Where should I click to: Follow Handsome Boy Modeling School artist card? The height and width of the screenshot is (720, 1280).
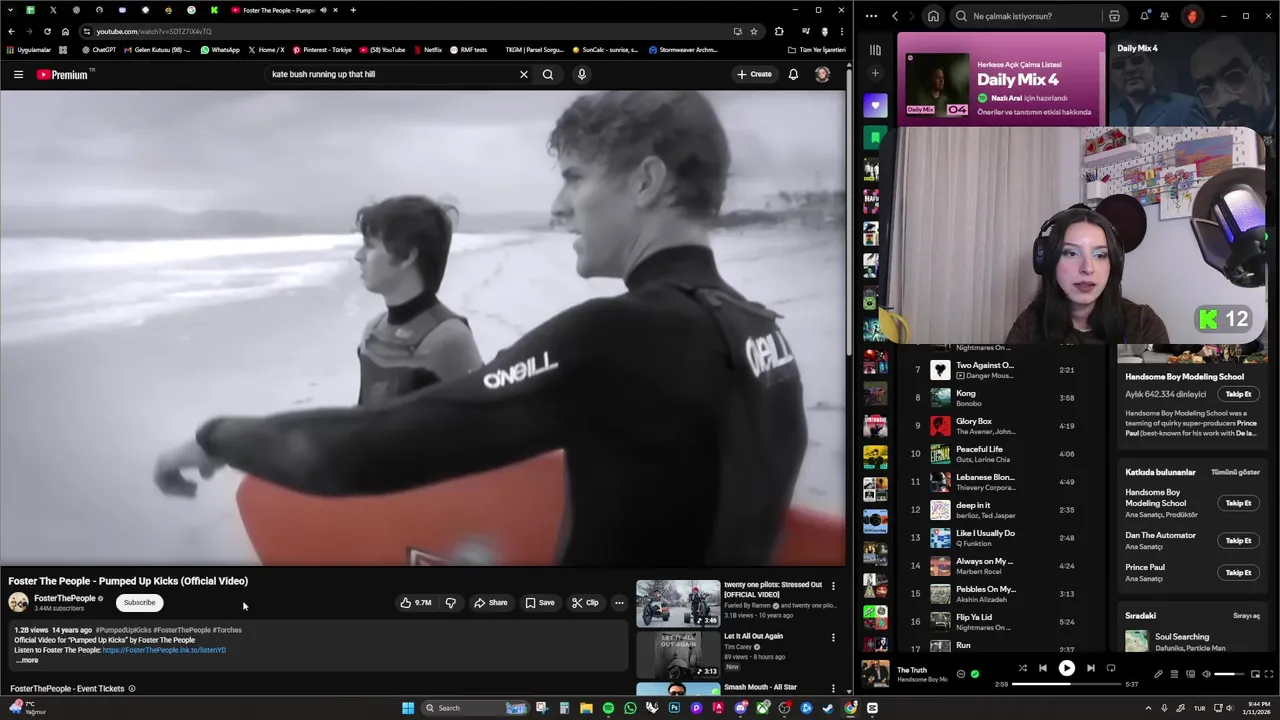click(1238, 394)
